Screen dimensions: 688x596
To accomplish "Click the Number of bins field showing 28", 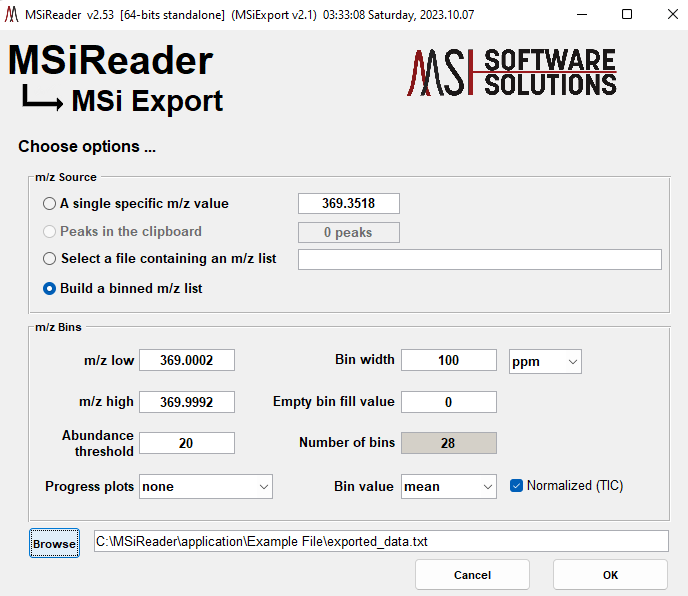I will coord(449,443).
